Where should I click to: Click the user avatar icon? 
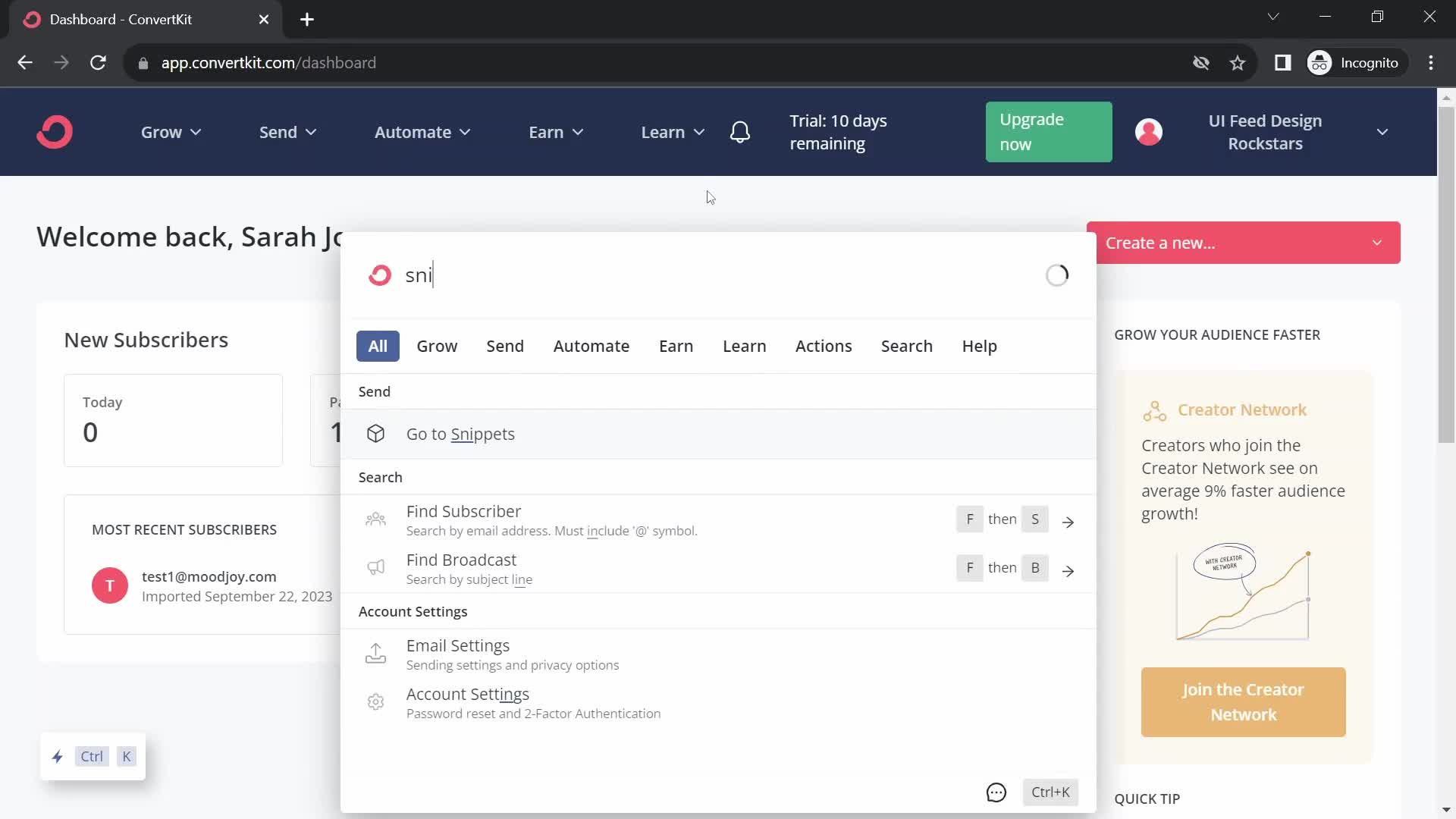pos(1148,132)
